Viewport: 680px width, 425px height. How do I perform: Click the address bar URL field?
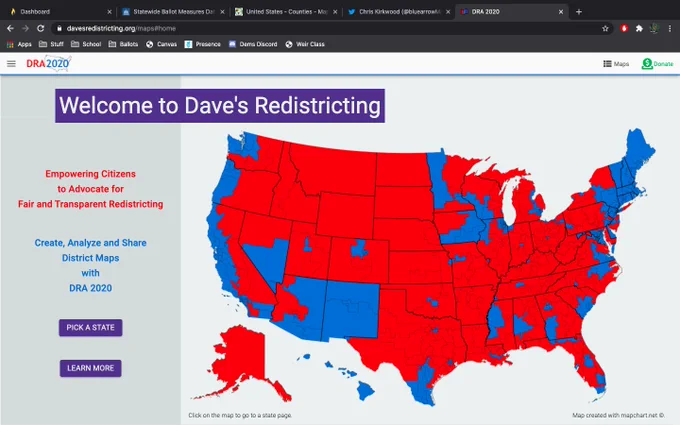(330, 28)
